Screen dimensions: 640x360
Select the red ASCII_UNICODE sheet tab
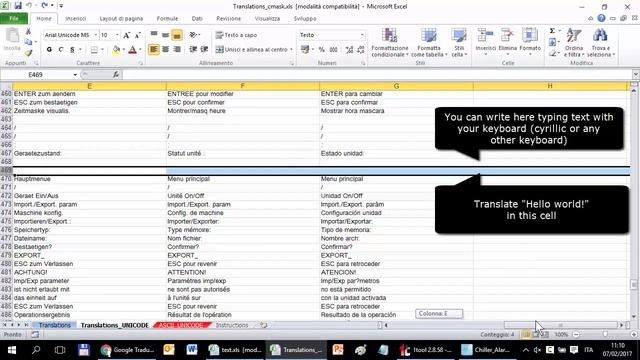point(182,325)
